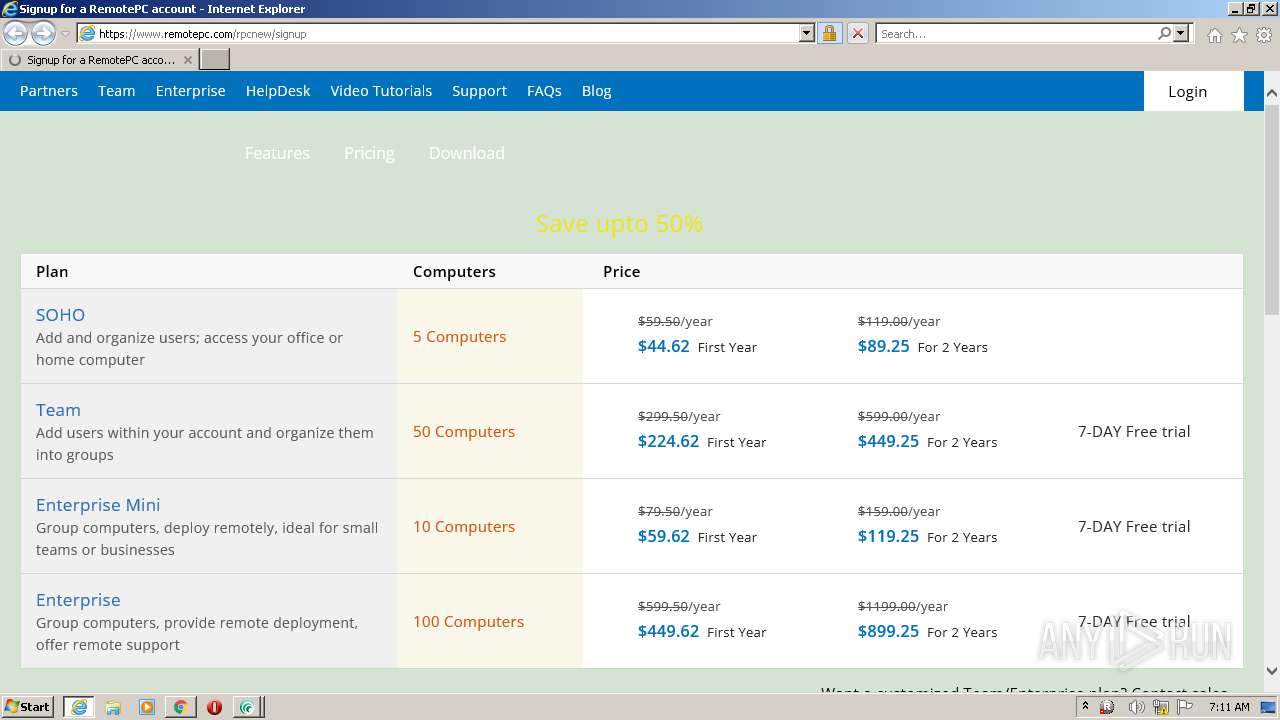This screenshot has height=720, width=1280.
Task: Open the Features section link
Action: pyautogui.click(x=277, y=153)
